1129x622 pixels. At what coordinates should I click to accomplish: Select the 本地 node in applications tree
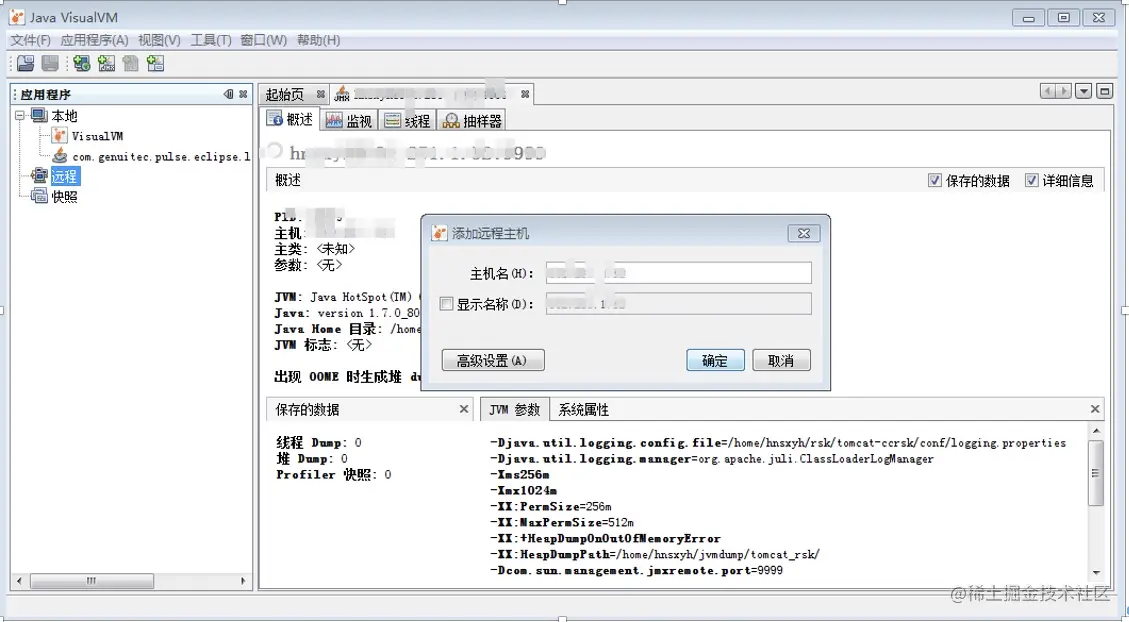pos(64,115)
